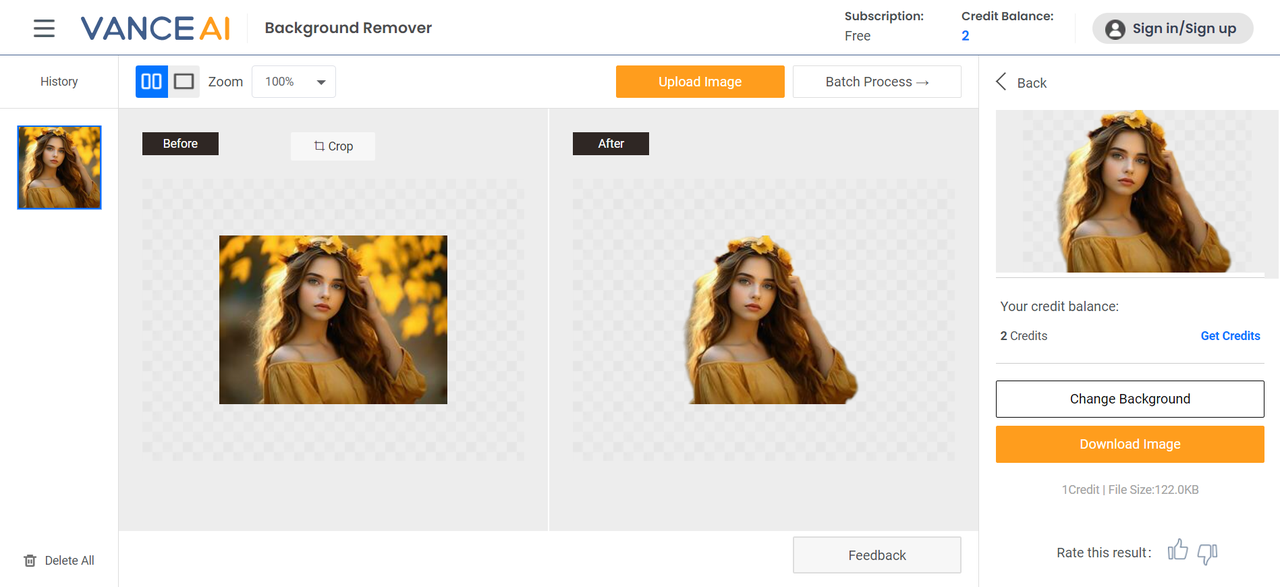Screen dimensions: 1280x587
Task: Click the 'Rate this result' text
Action: (1104, 553)
